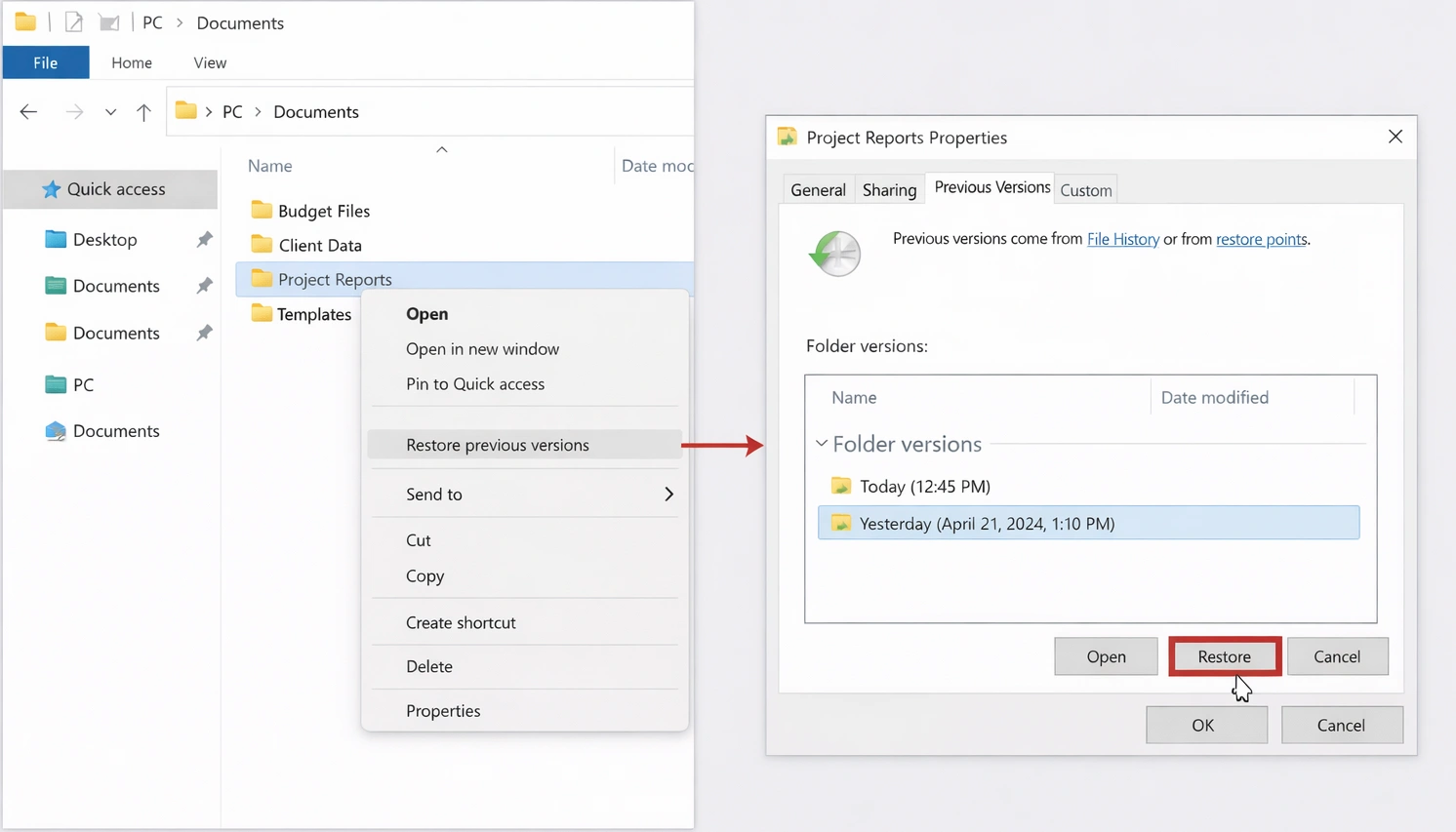Image resolution: width=1456 pixels, height=832 pixels.
Task: Choose Pin to Quick access
Action: pyautogui.click(x=475, y=384)
